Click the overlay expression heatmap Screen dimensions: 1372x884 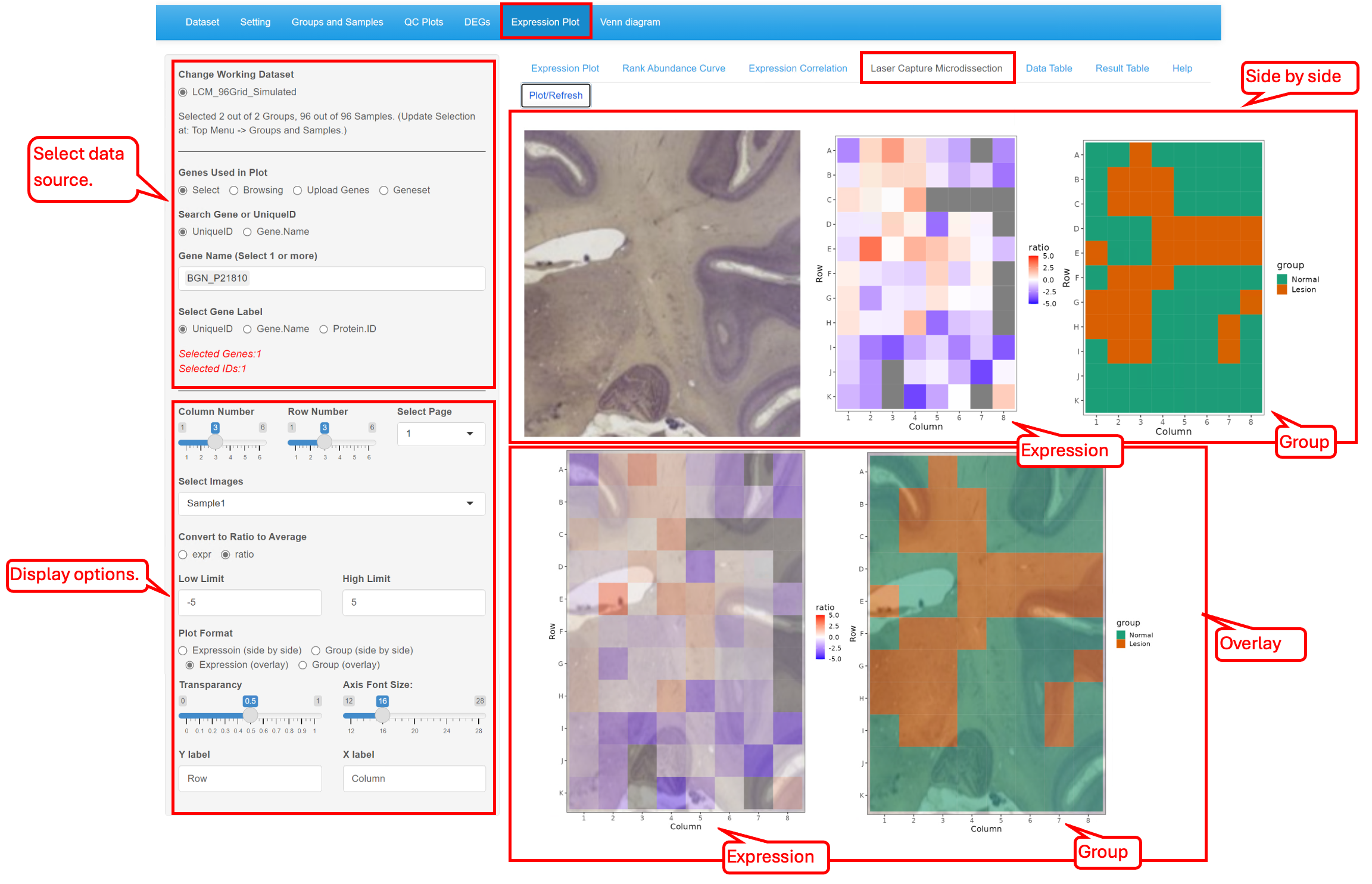[x=686, y=631]
